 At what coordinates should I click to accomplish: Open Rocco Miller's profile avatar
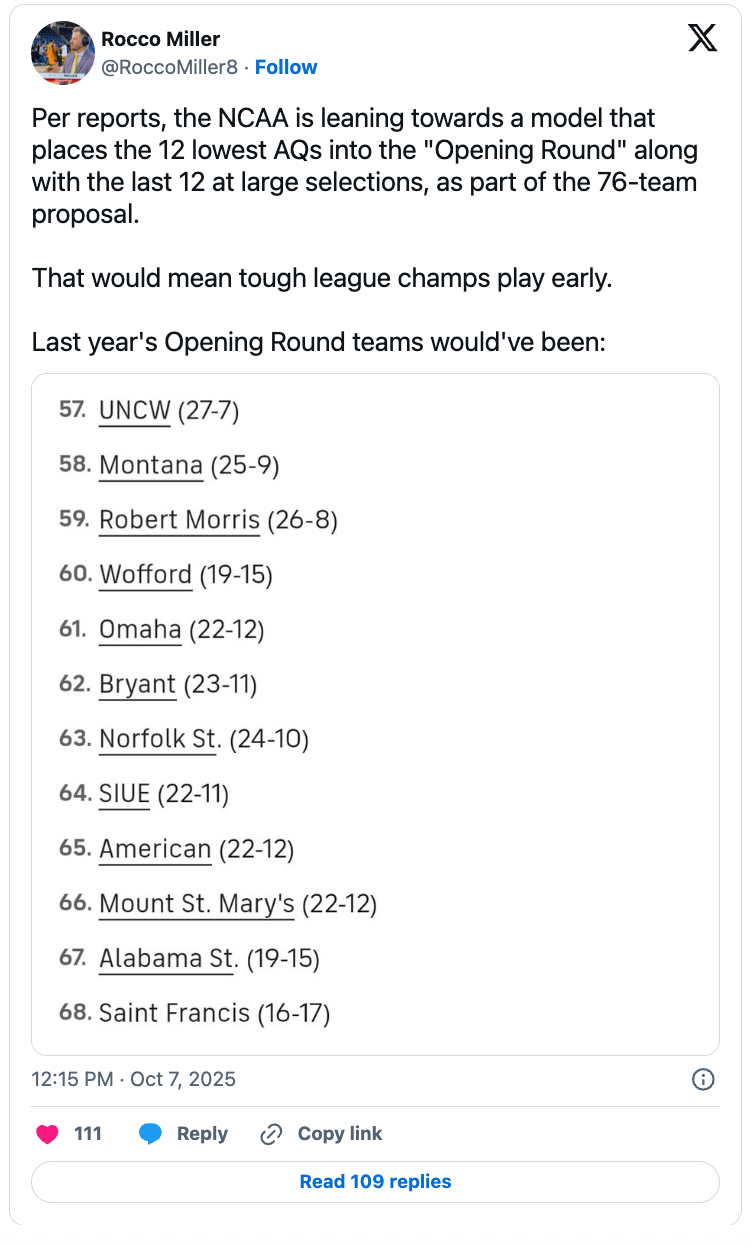pos(62,52)
